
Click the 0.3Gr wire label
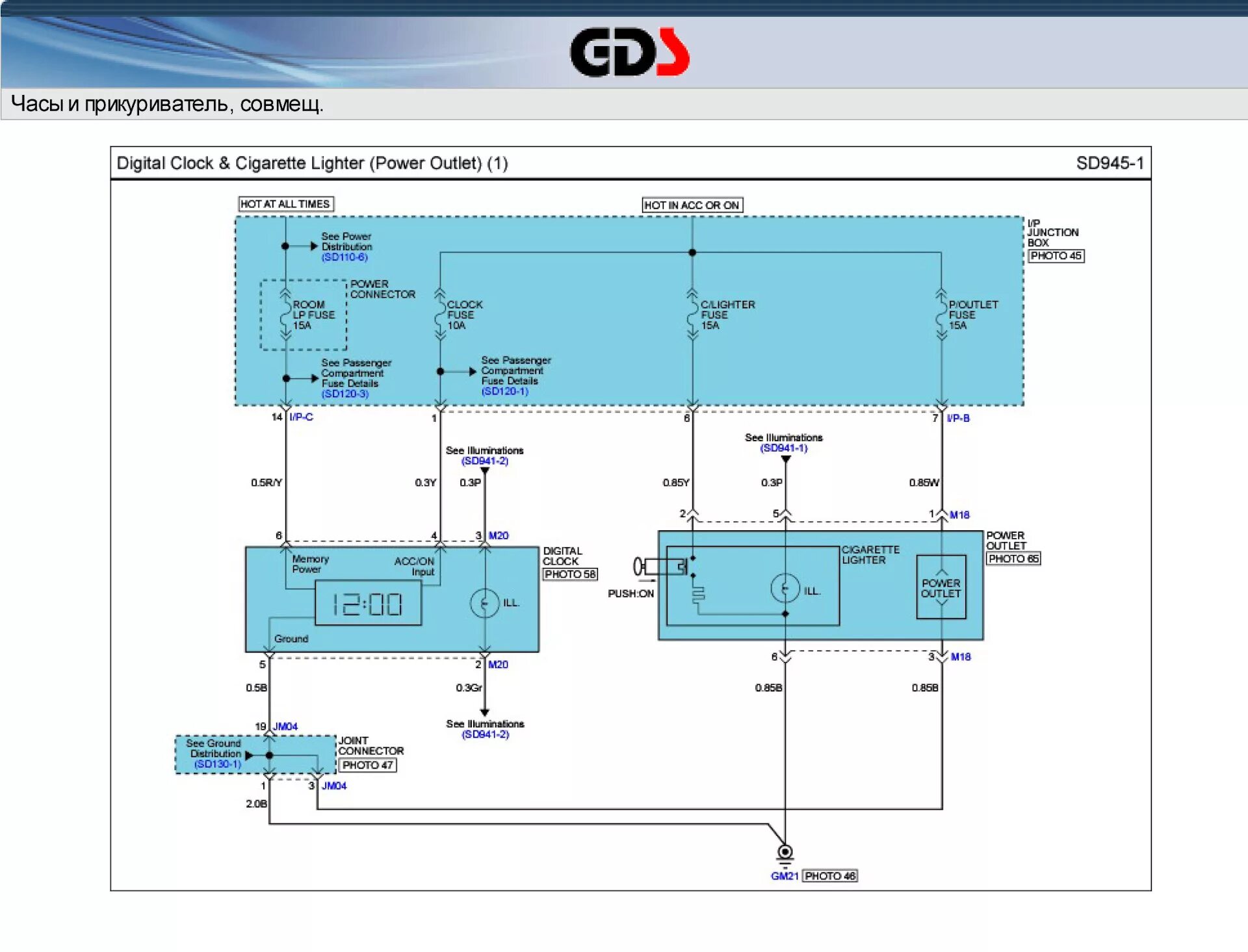(469, 688)
